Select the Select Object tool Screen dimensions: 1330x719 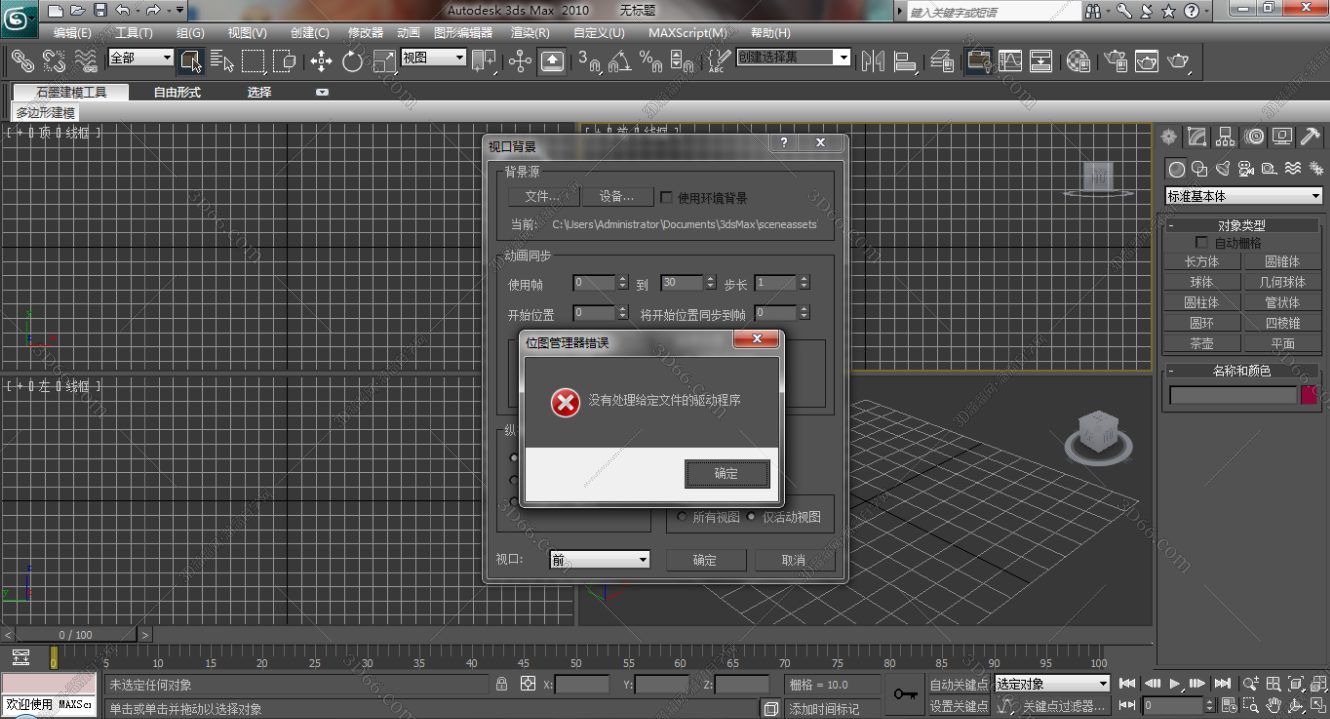pyautogui.click(x=190, y=61)
